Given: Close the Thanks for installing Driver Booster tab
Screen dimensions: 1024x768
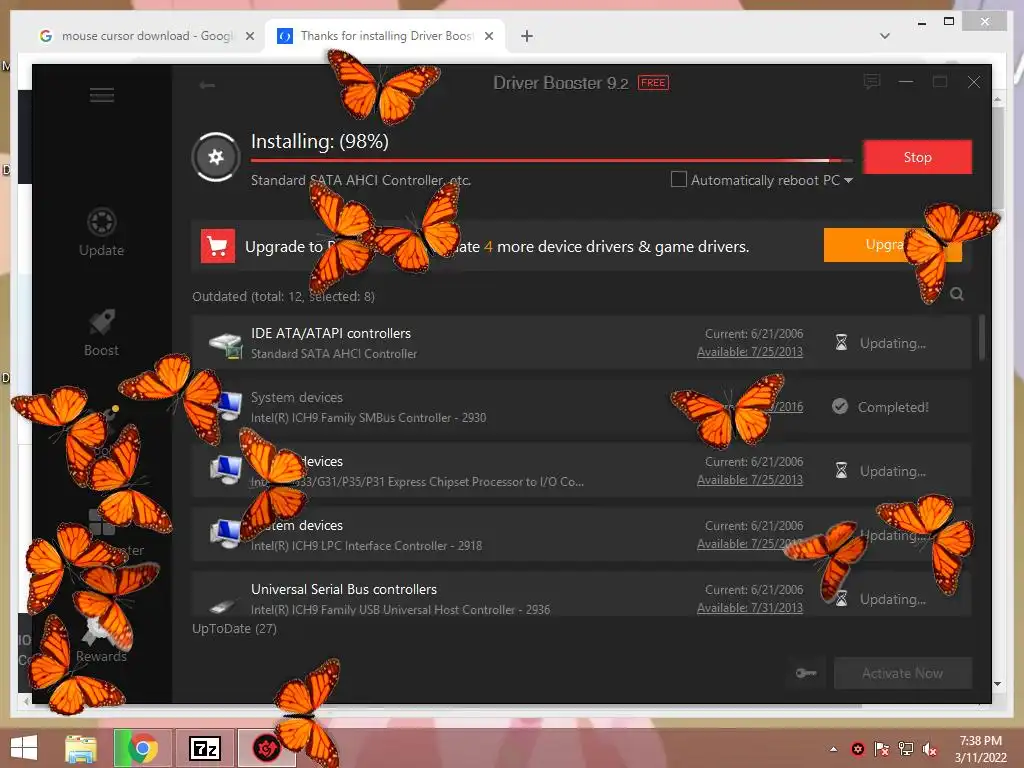Looking at the screenshot, I should click(488, 36).
